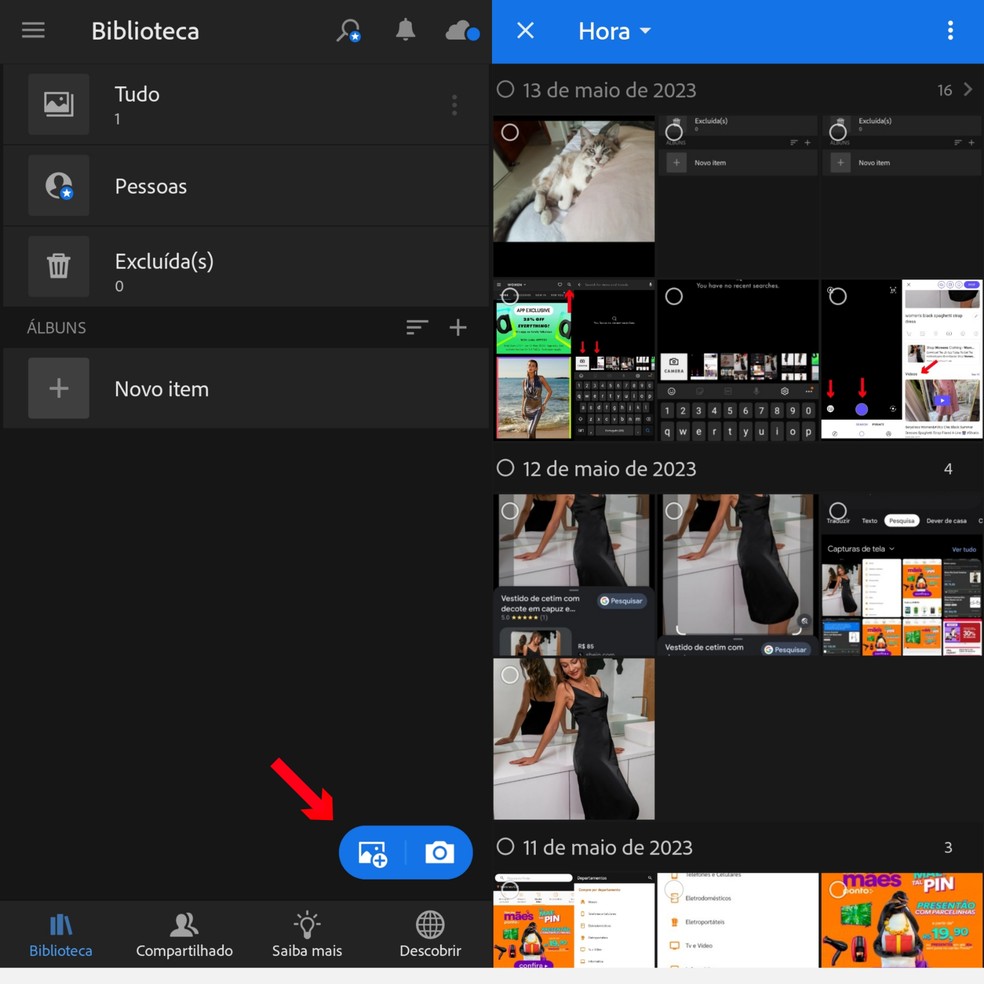Open three-dot options for Tudo
Screen dimensions: 984x984
pyautogui.click(x=454, y=105)
